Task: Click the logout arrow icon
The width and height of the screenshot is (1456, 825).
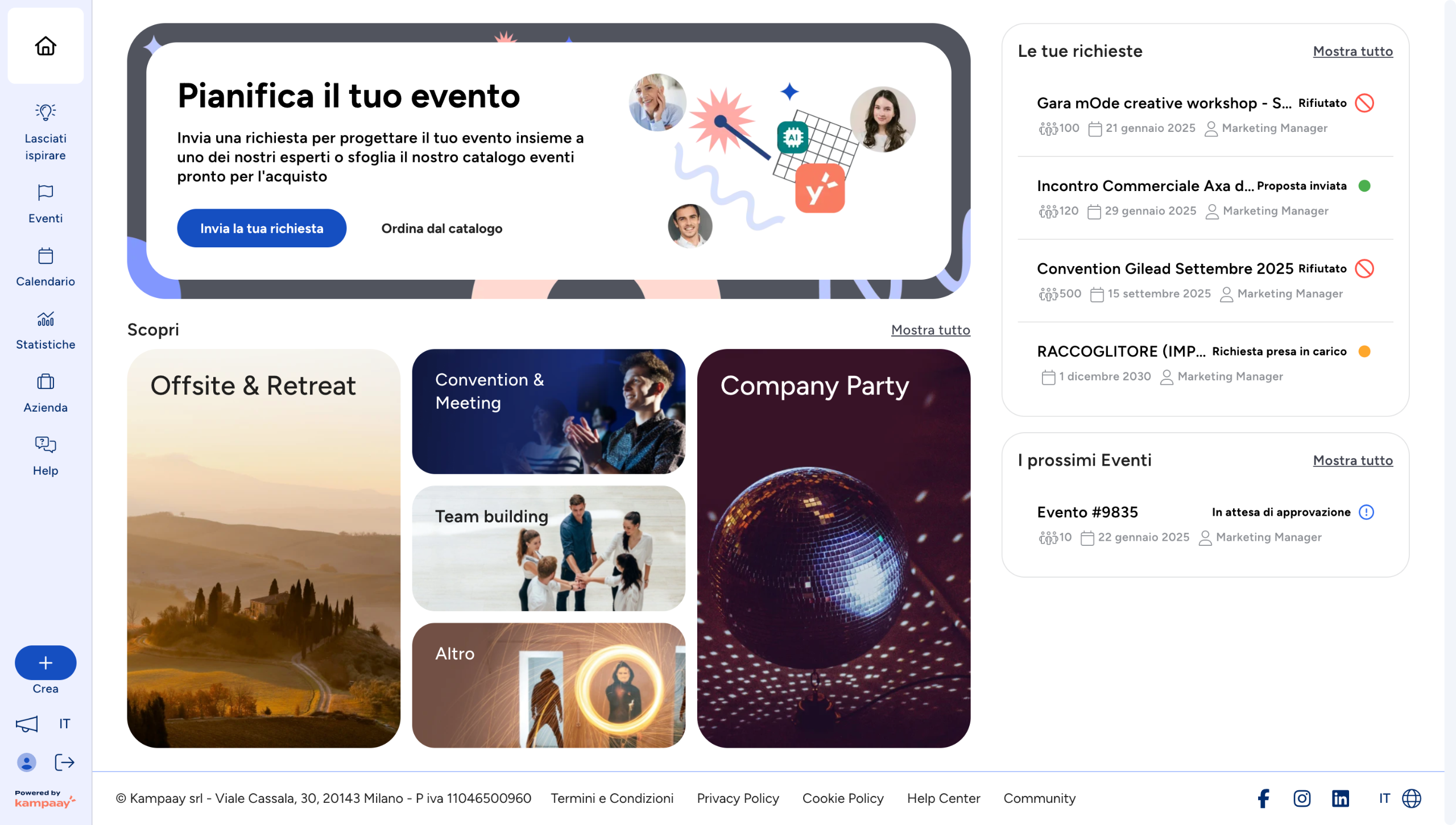Action: 64,762
